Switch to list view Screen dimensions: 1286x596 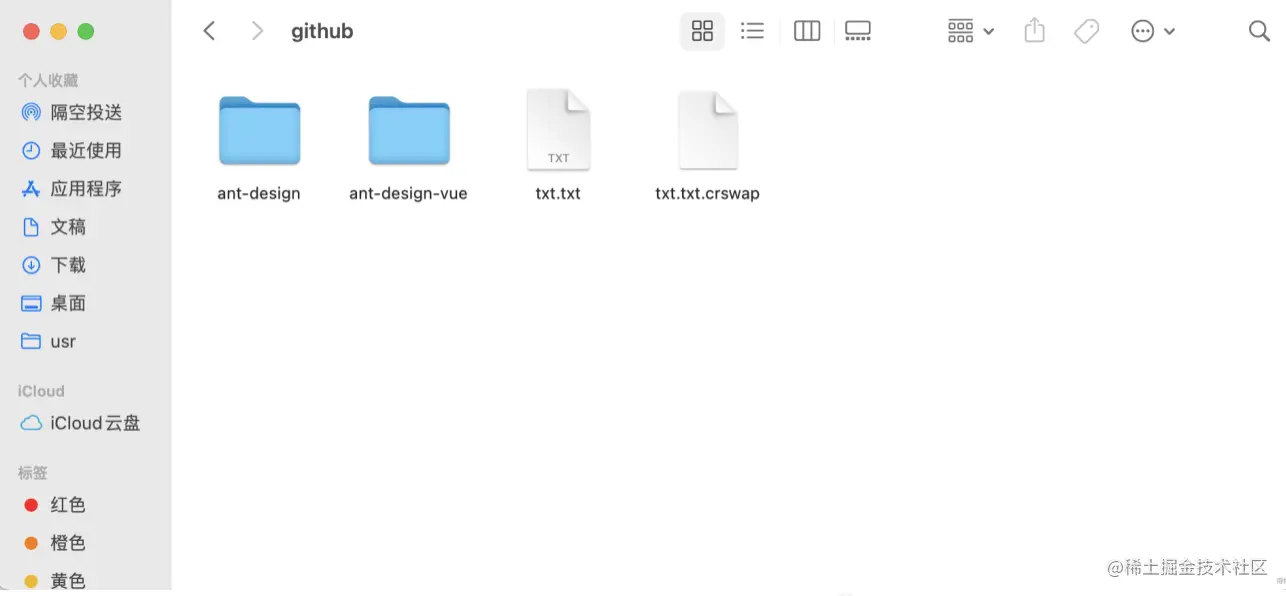pyautogui.click(x=752, y=31)
